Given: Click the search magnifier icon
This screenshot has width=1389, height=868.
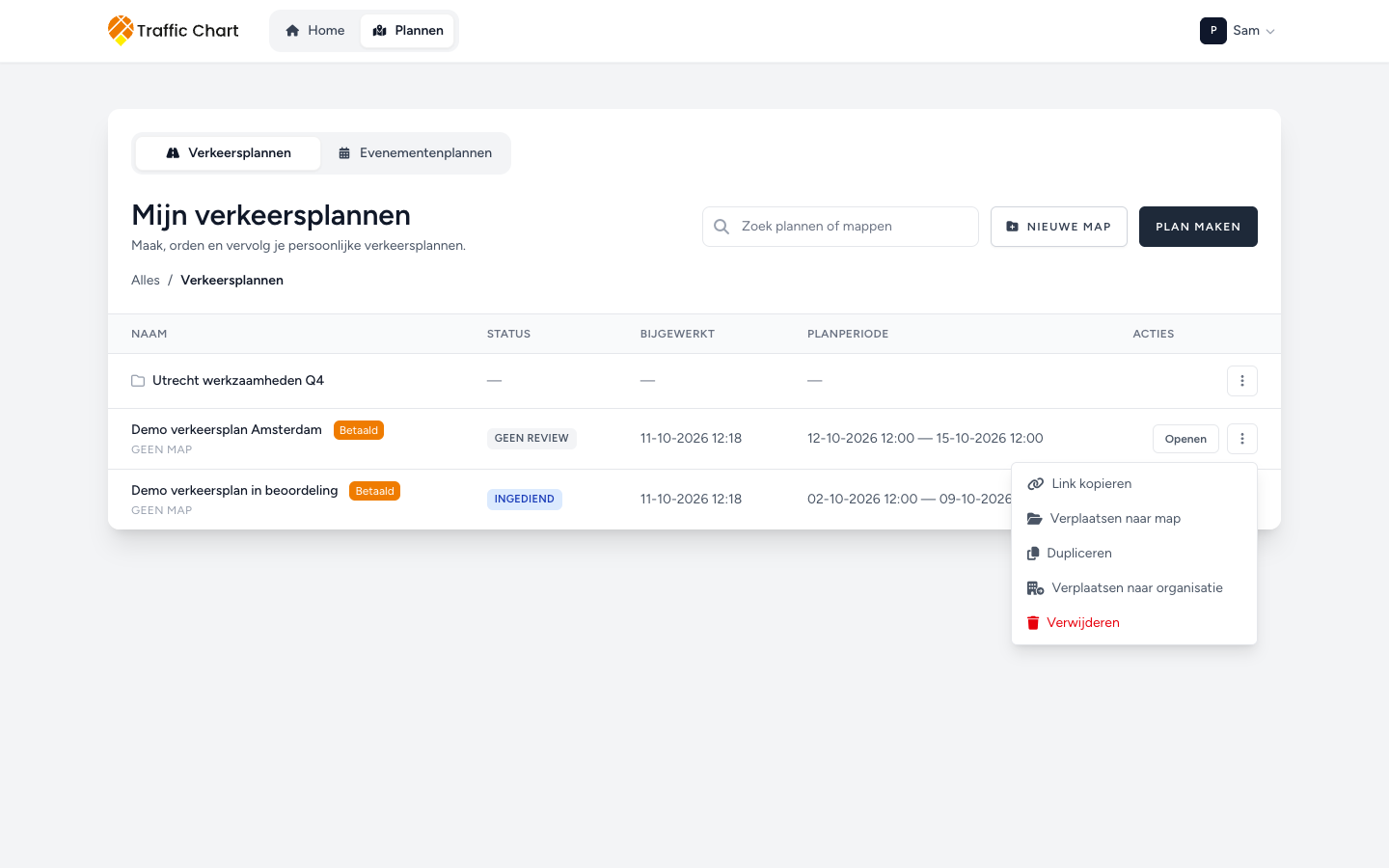Looking at the screenshot, I should coord(722,227).
